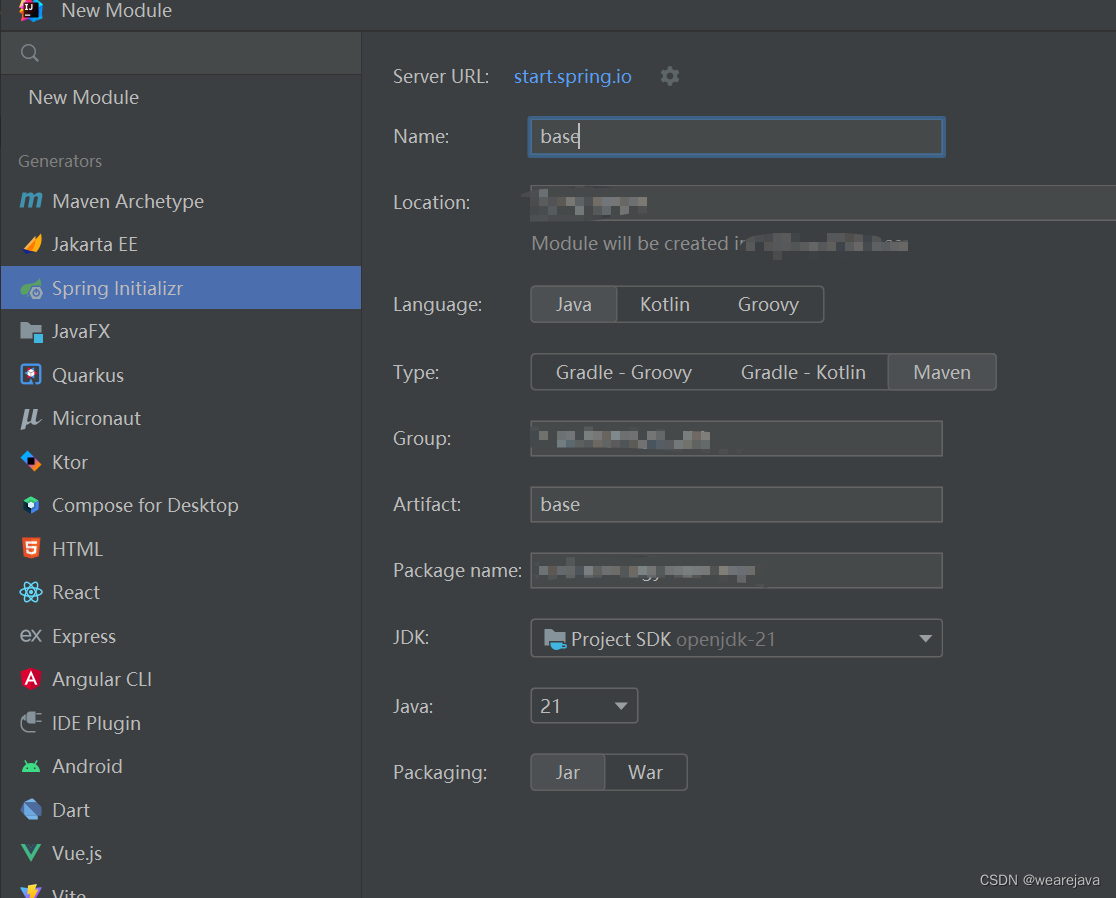
Task: Select Spring Initializr generator
Action: [x=181, y=288]
